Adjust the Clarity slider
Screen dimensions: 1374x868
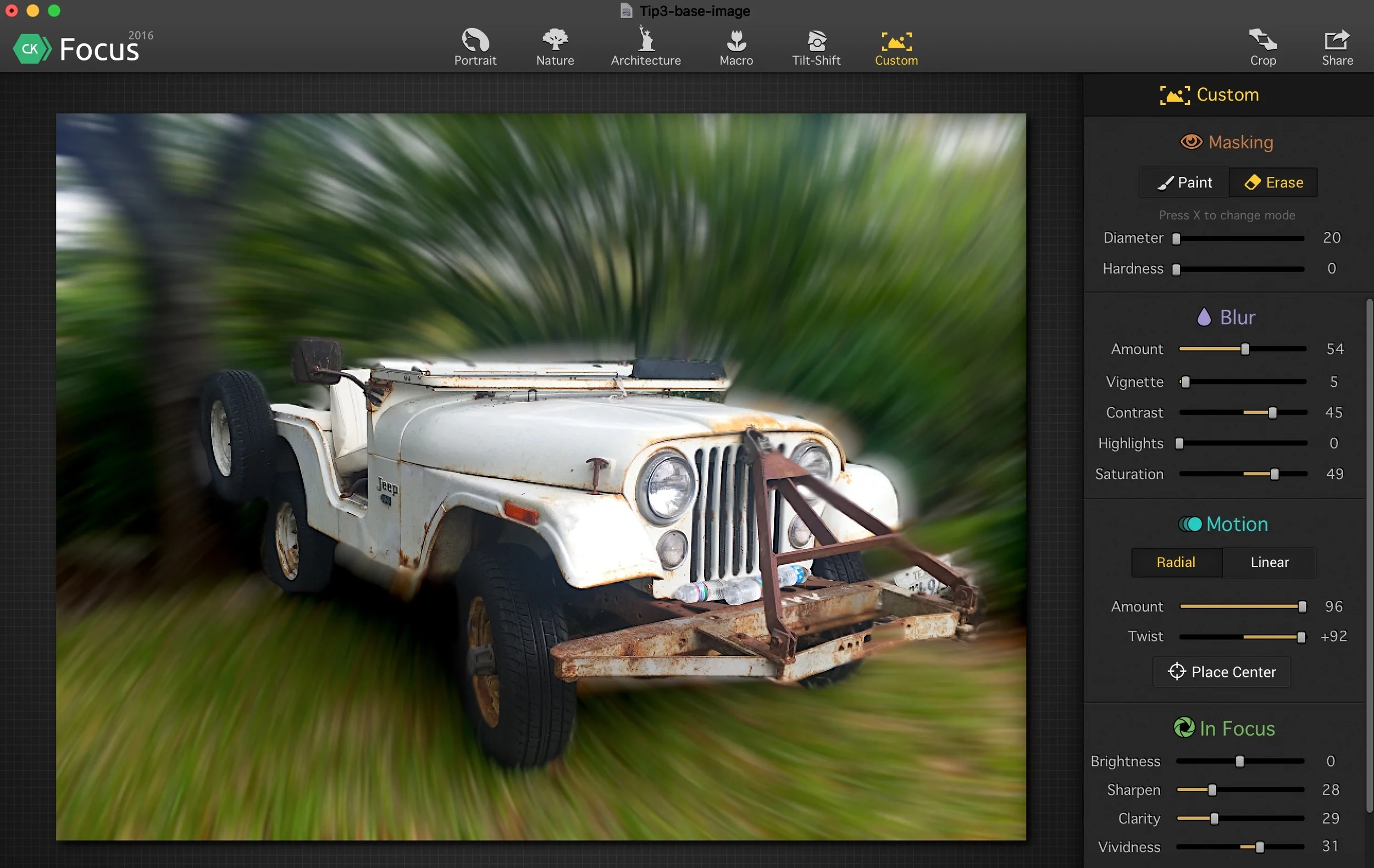(1240, 818)
